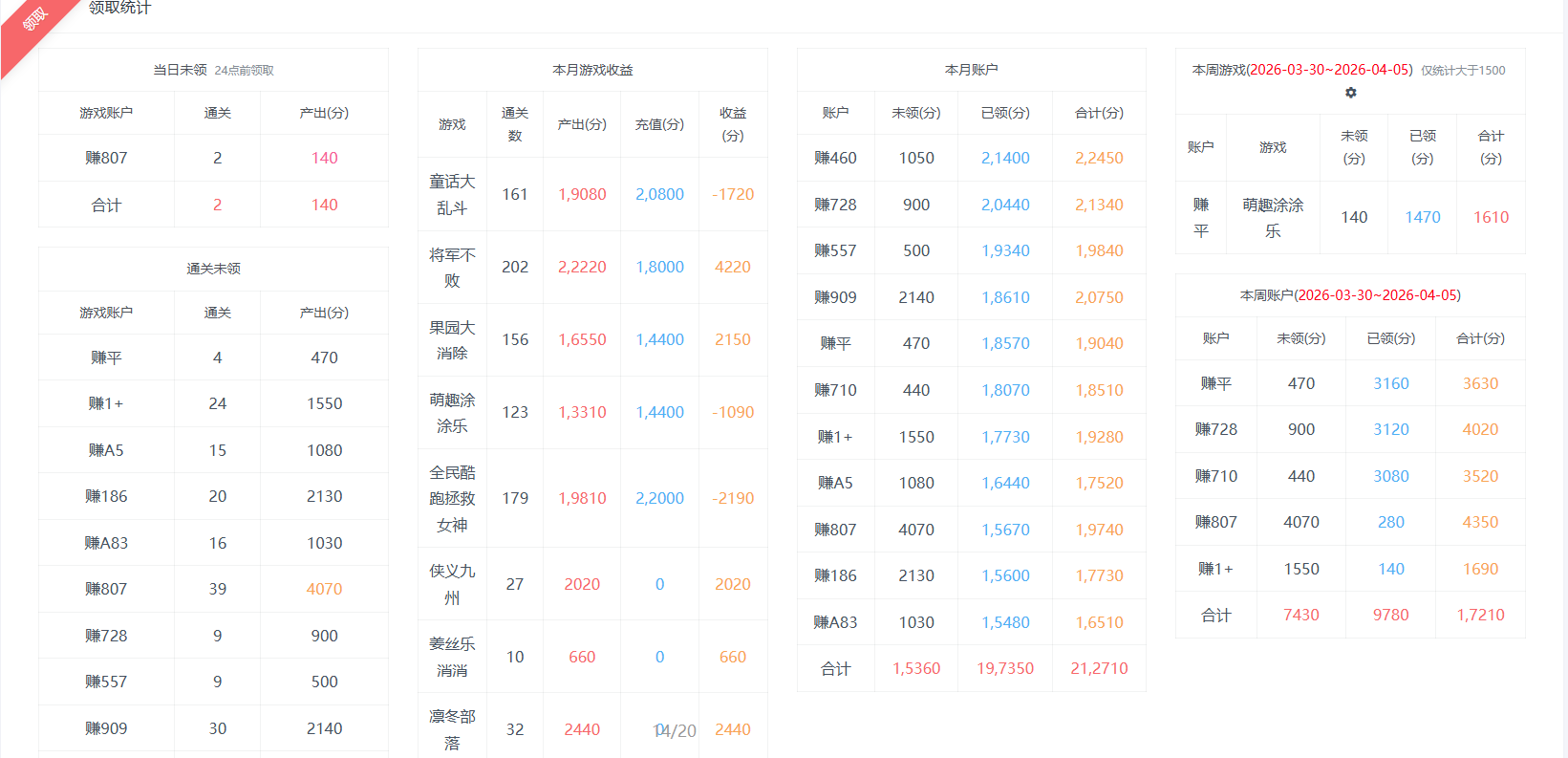Click the 领取统计 page title
Image resolution: width=1568 pixels, height=758 pixels.
[x=119, y=9]
